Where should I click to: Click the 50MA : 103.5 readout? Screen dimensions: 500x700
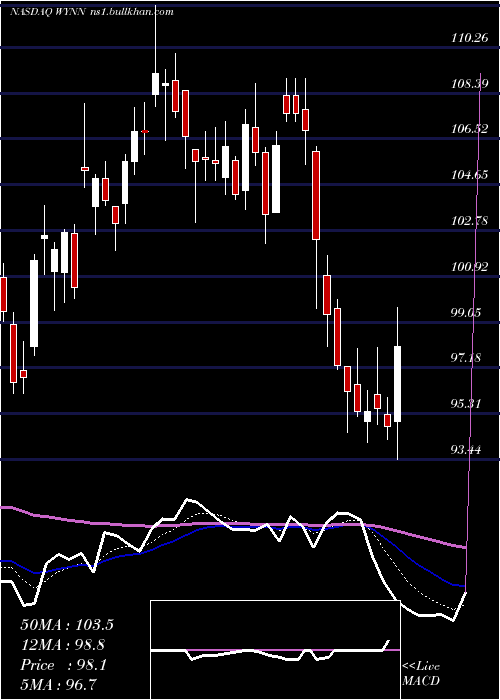[67, 625]
